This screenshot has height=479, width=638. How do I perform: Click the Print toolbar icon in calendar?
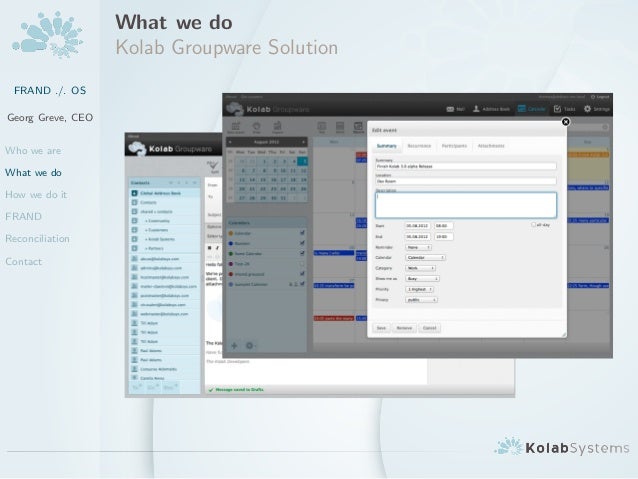pyautogui.click(x=256, y=127)
